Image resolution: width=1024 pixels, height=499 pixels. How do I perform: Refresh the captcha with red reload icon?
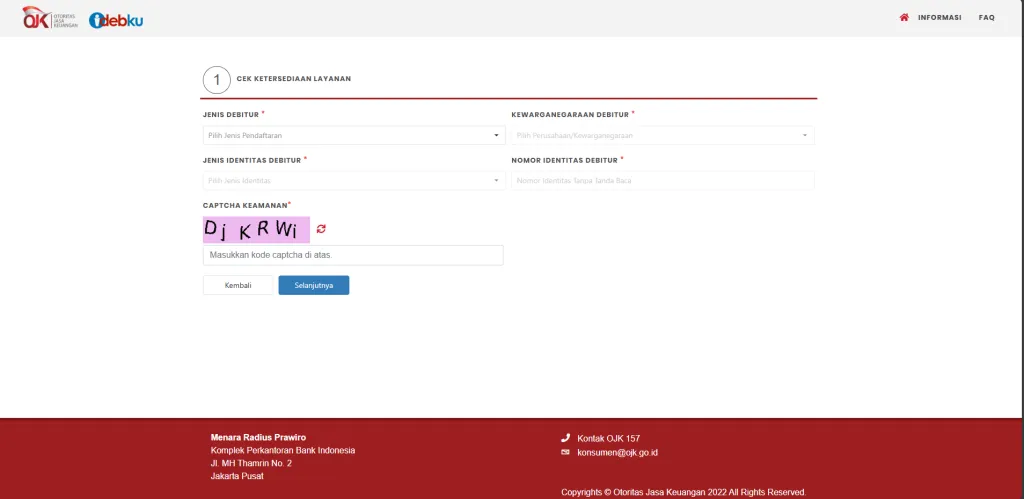pyautogui.click(x=321, y=229)
